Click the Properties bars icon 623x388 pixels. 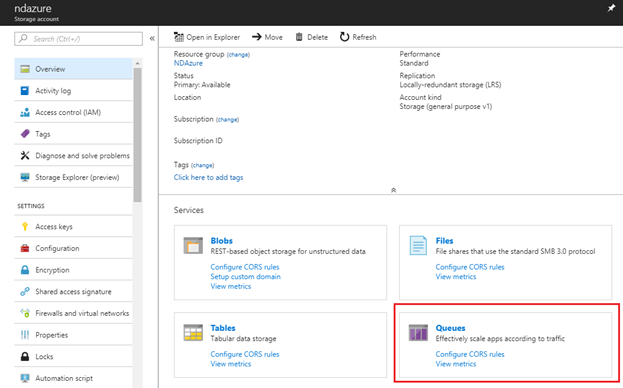coord(25,335)
